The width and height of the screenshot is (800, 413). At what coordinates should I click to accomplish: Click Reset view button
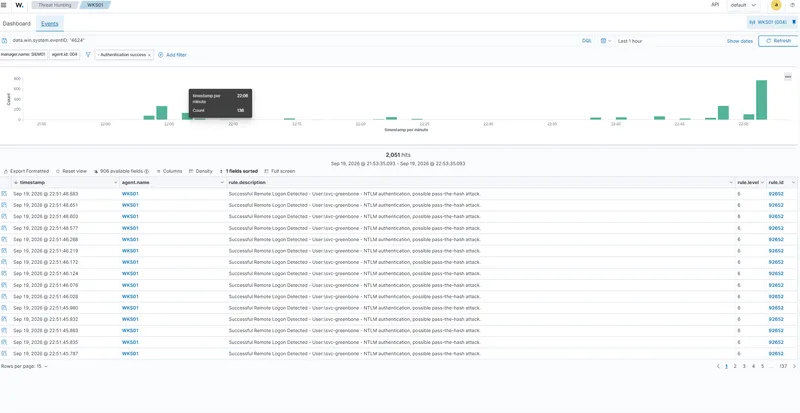click(x=71, y=172)
